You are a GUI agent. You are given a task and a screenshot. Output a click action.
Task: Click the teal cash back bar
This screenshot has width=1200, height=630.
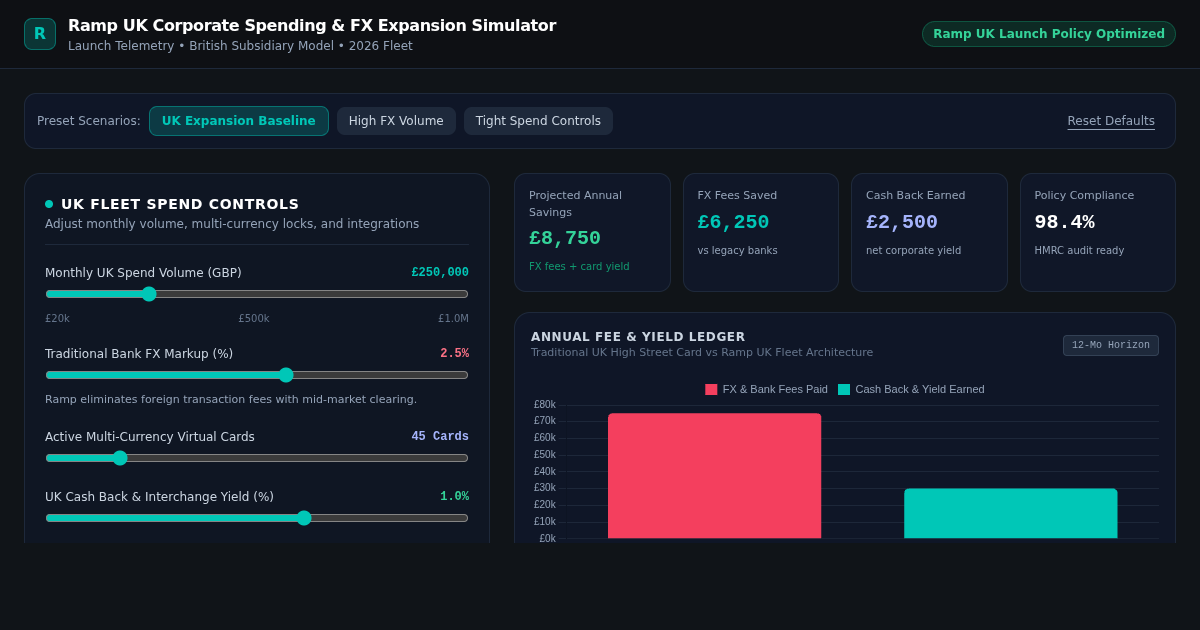1010,514
